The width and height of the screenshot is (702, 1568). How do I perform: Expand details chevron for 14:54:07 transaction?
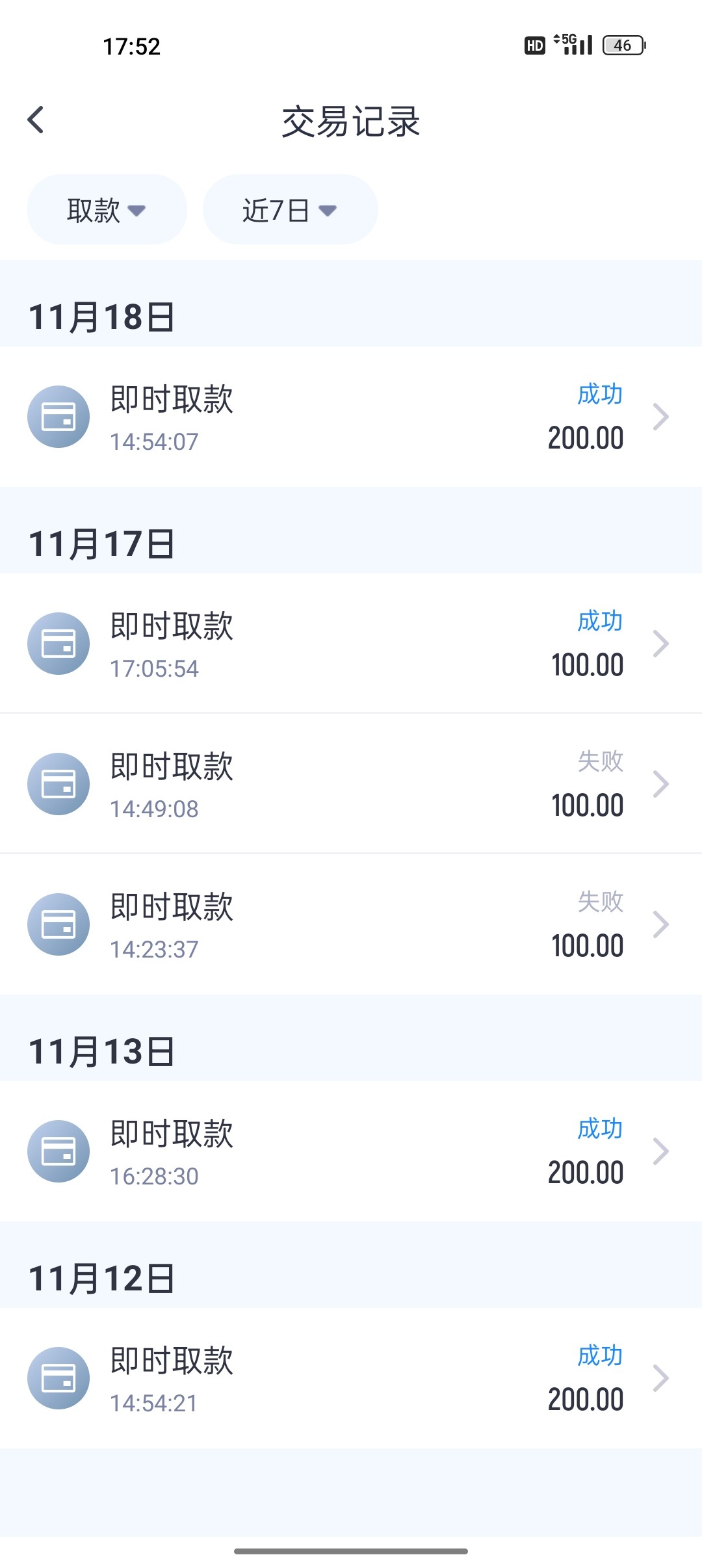[x=660, y=417]
